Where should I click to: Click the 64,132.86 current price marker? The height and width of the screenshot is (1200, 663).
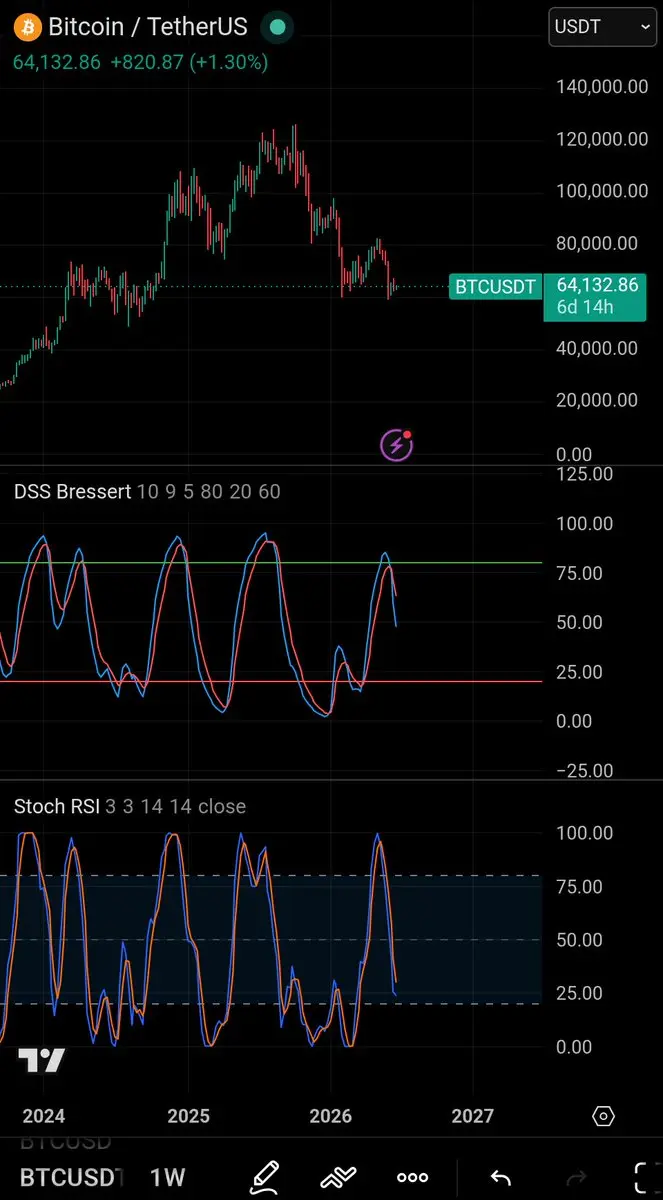[596, 286]
